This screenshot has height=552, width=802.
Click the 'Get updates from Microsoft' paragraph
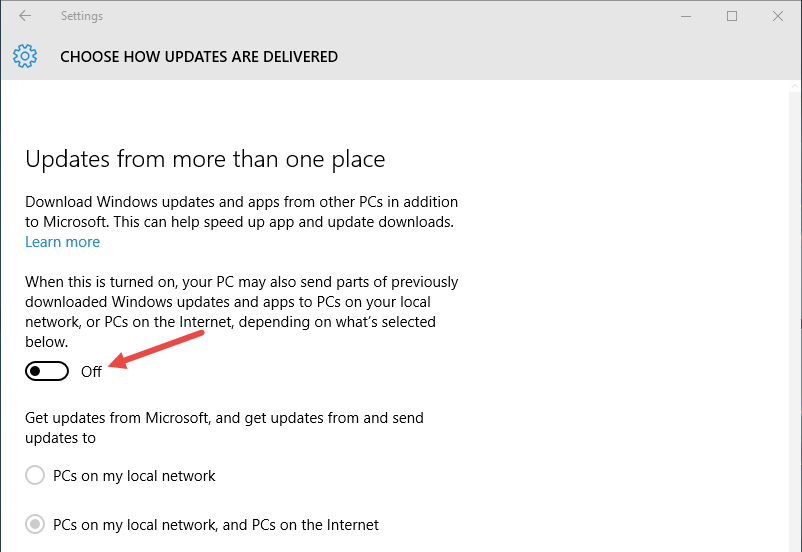[x=224, y=427]
